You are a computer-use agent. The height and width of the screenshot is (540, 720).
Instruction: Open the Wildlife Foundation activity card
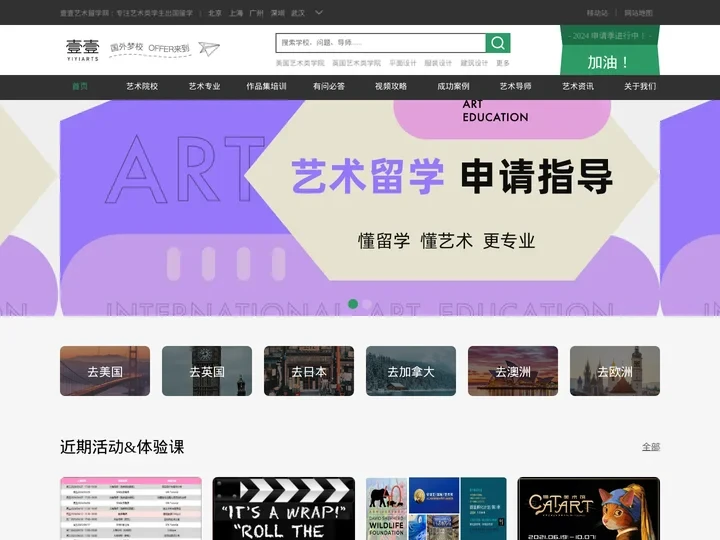[436, 508]
